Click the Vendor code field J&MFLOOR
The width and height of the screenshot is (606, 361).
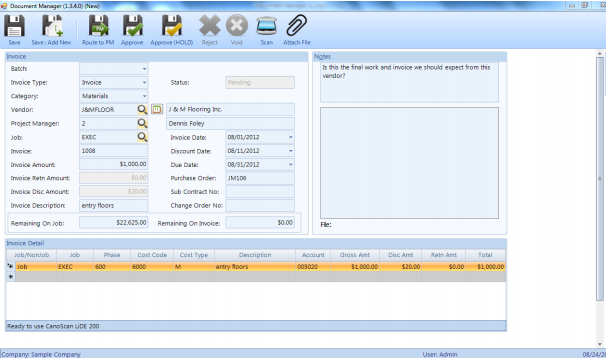click(109, 110)
